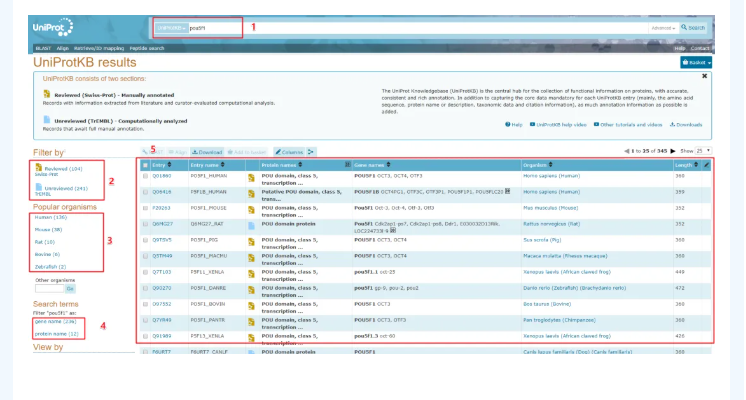The width and height of the screenshot is (746, 400).
Task: Check the box for PO5F1_DANRE row
Action: click(146, 288)
